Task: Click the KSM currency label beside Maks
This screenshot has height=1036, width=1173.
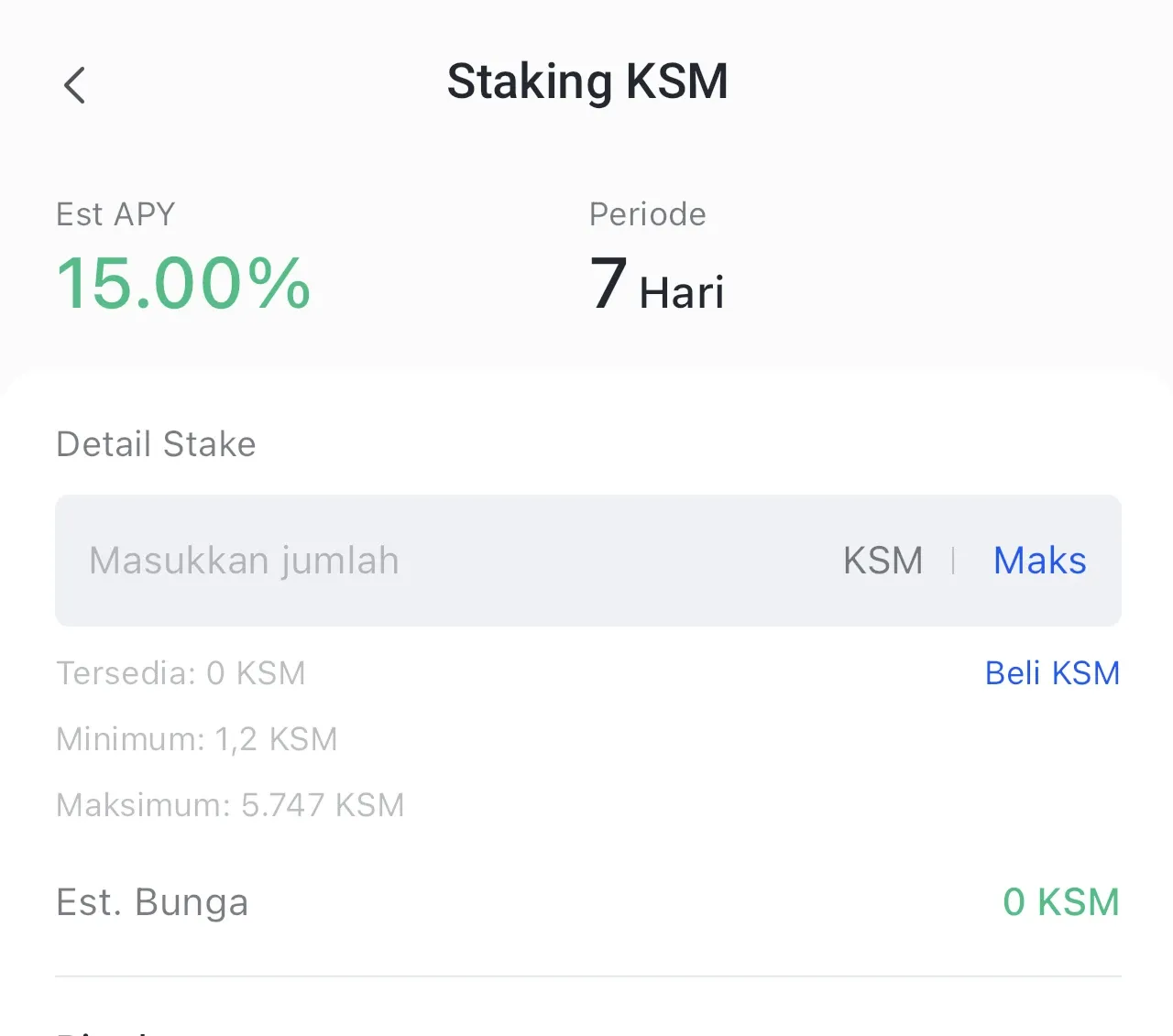Action: (882, 560)
